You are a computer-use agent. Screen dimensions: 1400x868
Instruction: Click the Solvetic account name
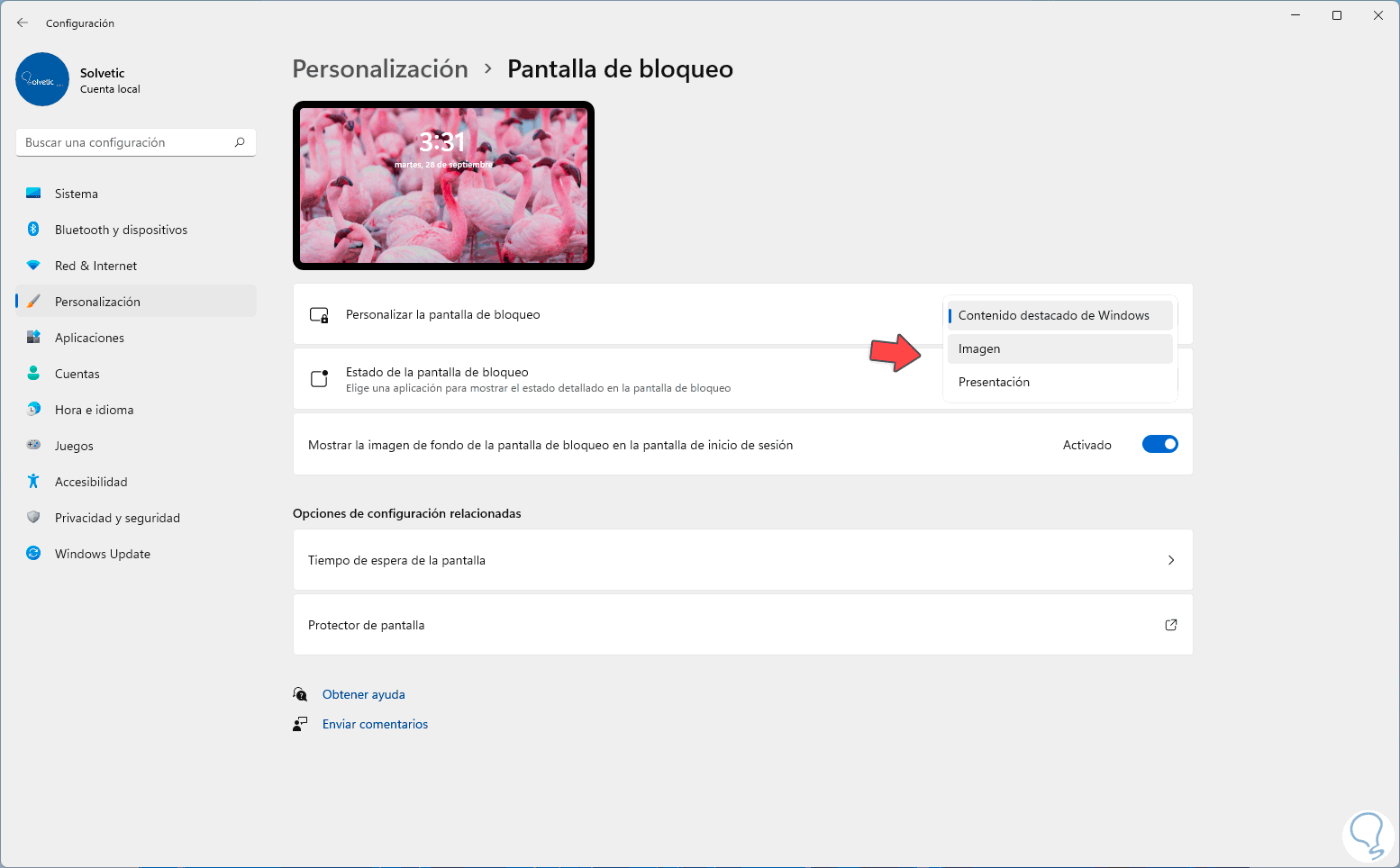[103, 73]
